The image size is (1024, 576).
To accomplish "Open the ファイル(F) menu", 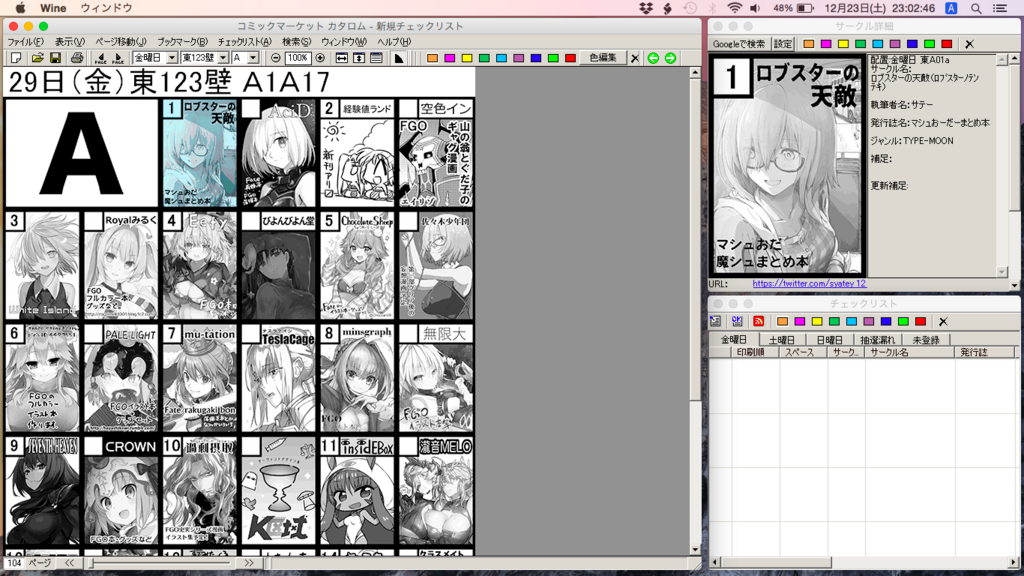I will [25, 42].
